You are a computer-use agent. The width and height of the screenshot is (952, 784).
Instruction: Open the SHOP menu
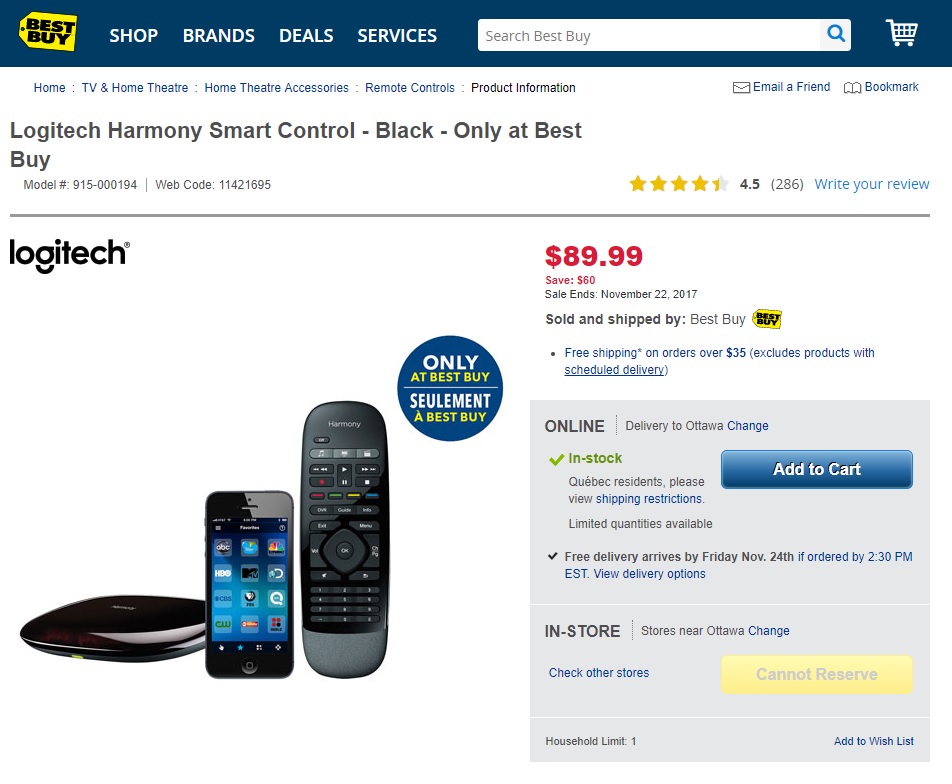pyautogui.click(x=133, y=35)
